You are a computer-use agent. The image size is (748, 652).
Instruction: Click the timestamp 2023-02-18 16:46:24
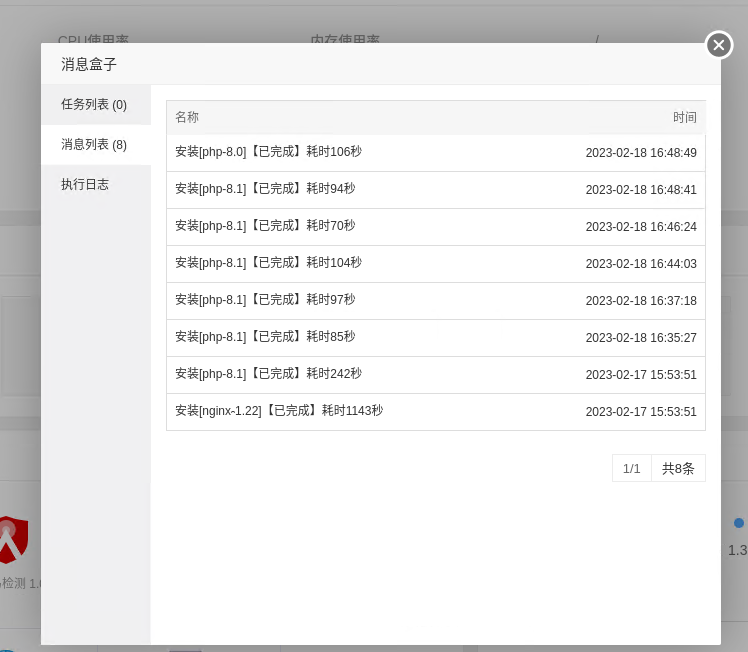coord(641,227)
